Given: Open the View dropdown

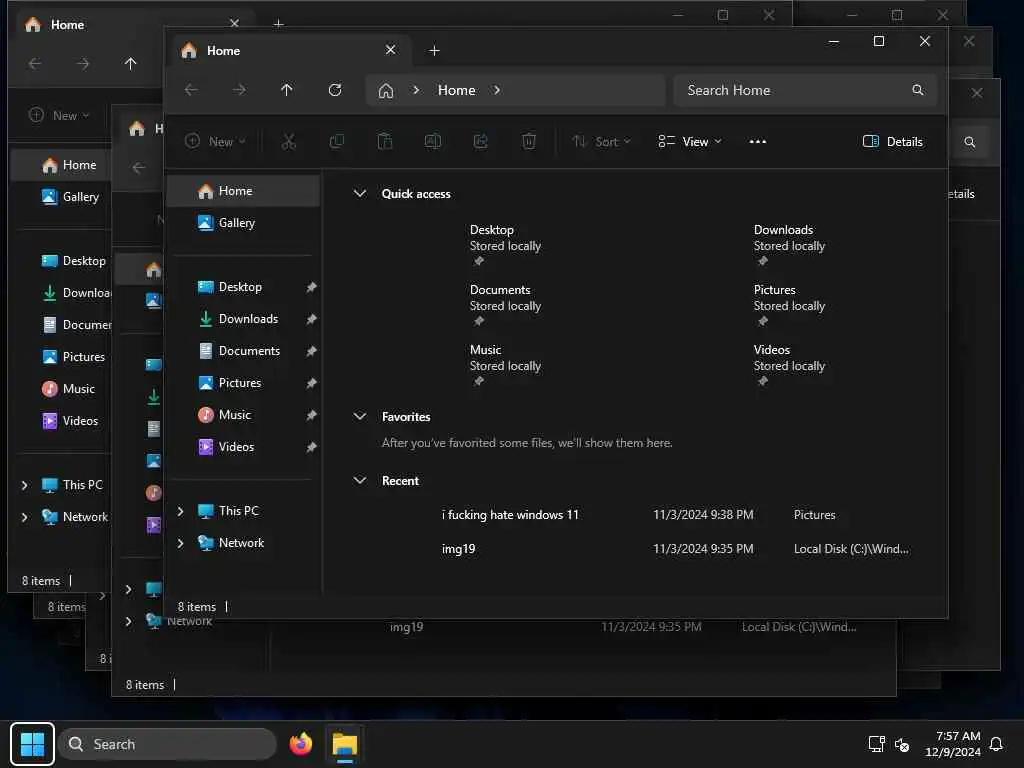Looking at the screenshot, I should 690,142.
